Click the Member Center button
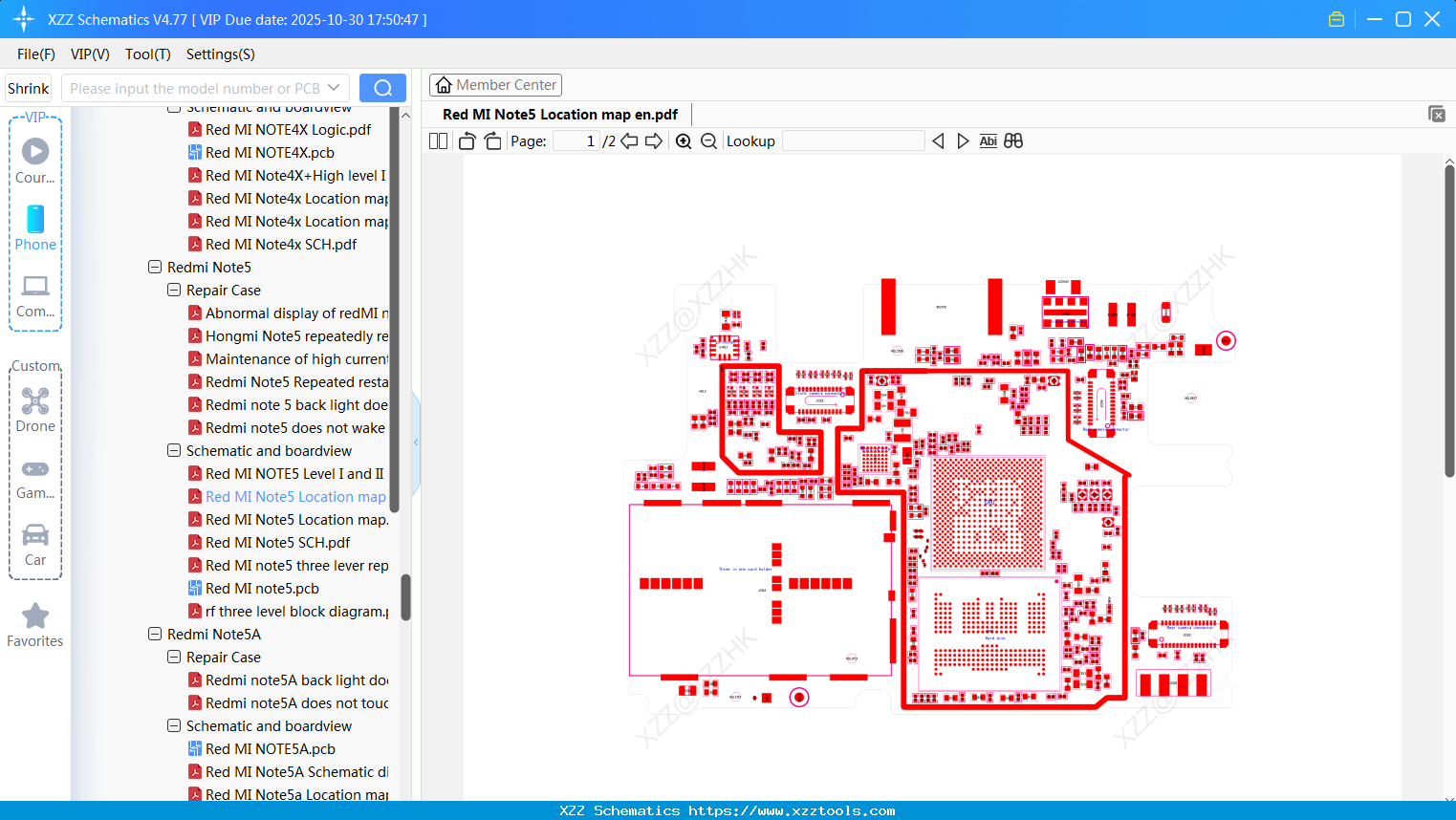The height and width of the screenshot is (820, 1456). click(x=495, y=85)
